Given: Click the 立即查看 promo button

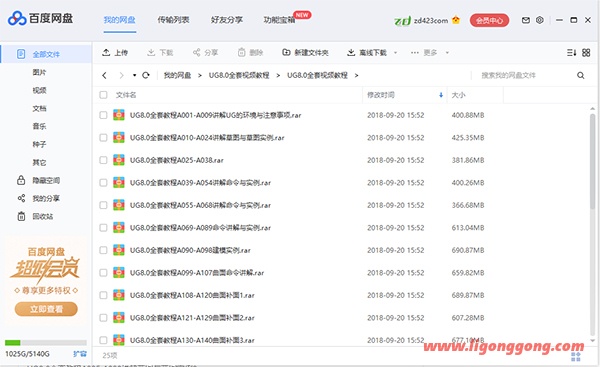Looking at the screenshot, I should point(46,309).
